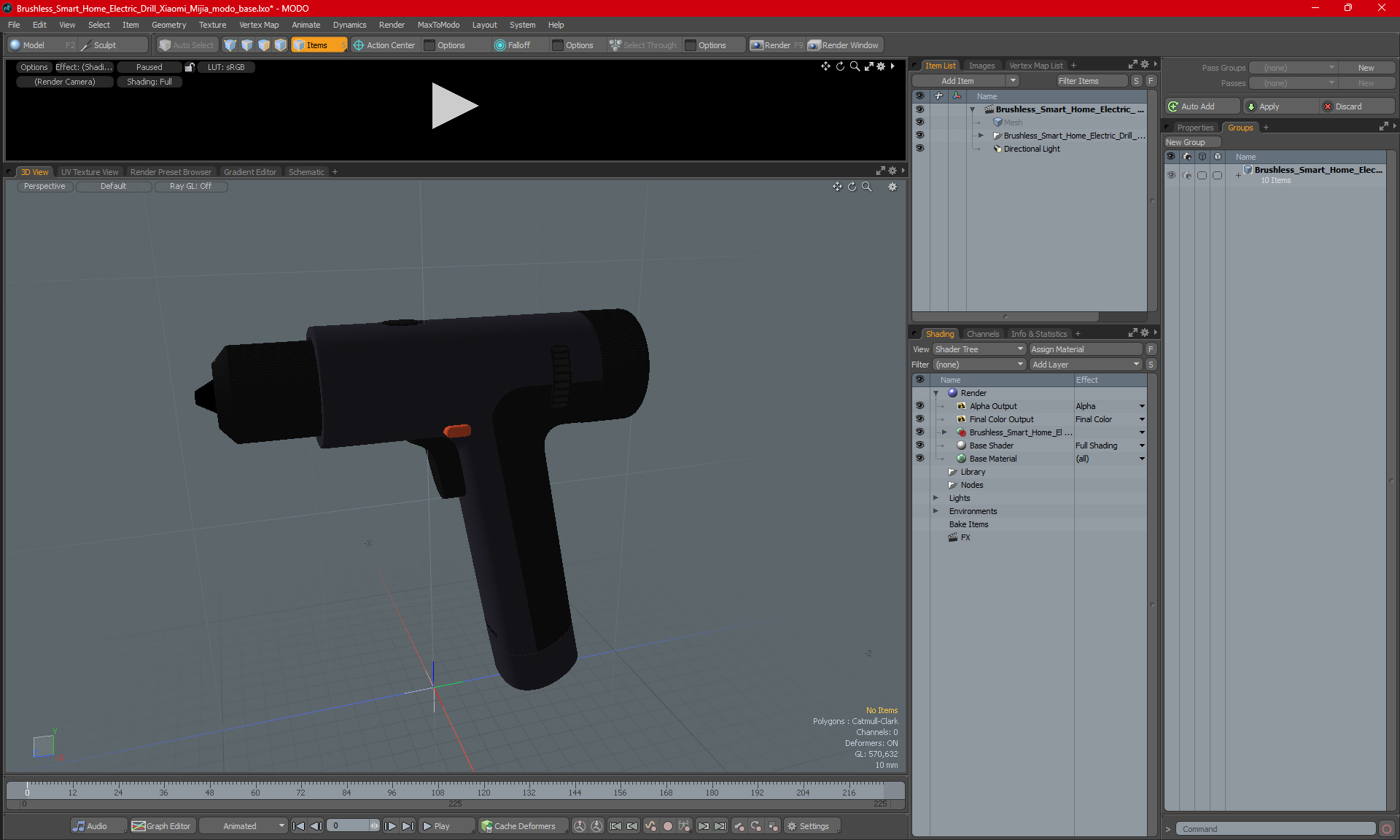
Task: Toggle visibility of Alpha Output layer
Action: click(919, 406)
